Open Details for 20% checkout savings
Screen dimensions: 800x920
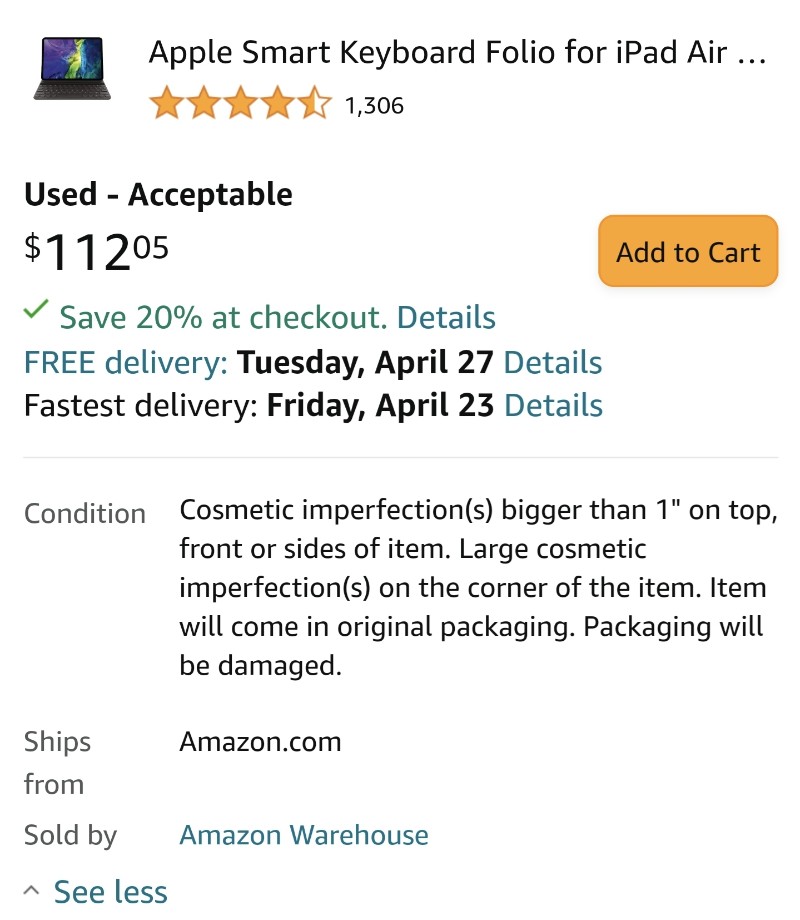click(446, 317)
